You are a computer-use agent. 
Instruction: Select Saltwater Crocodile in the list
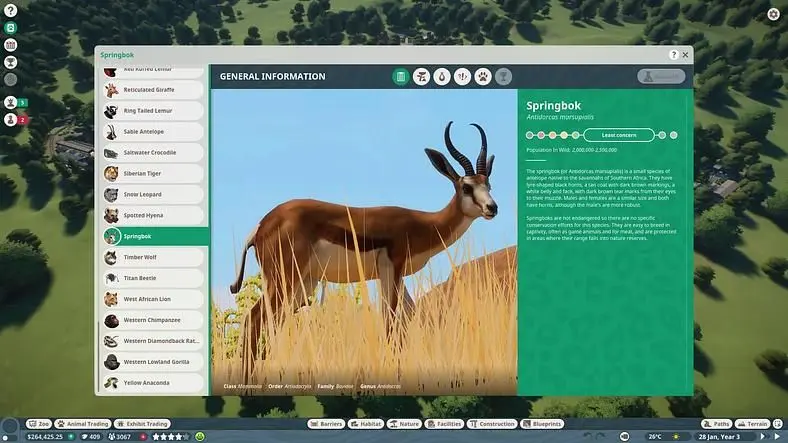tap(153, 153)
